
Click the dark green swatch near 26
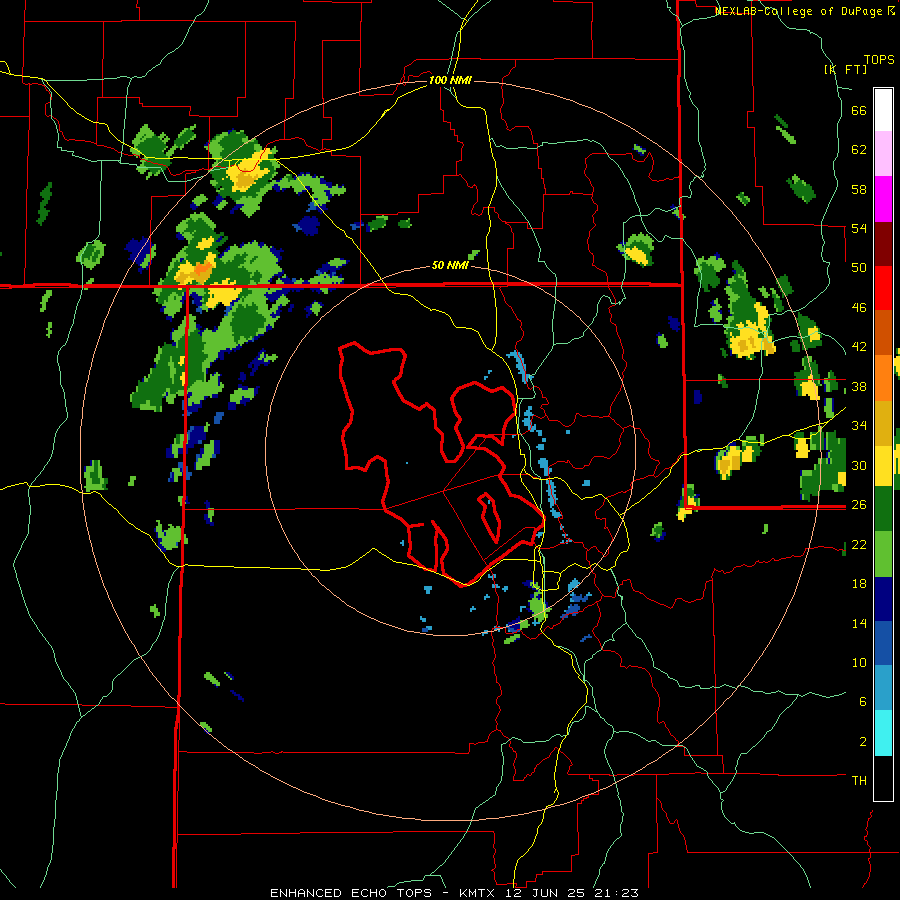tap(883, 509)
